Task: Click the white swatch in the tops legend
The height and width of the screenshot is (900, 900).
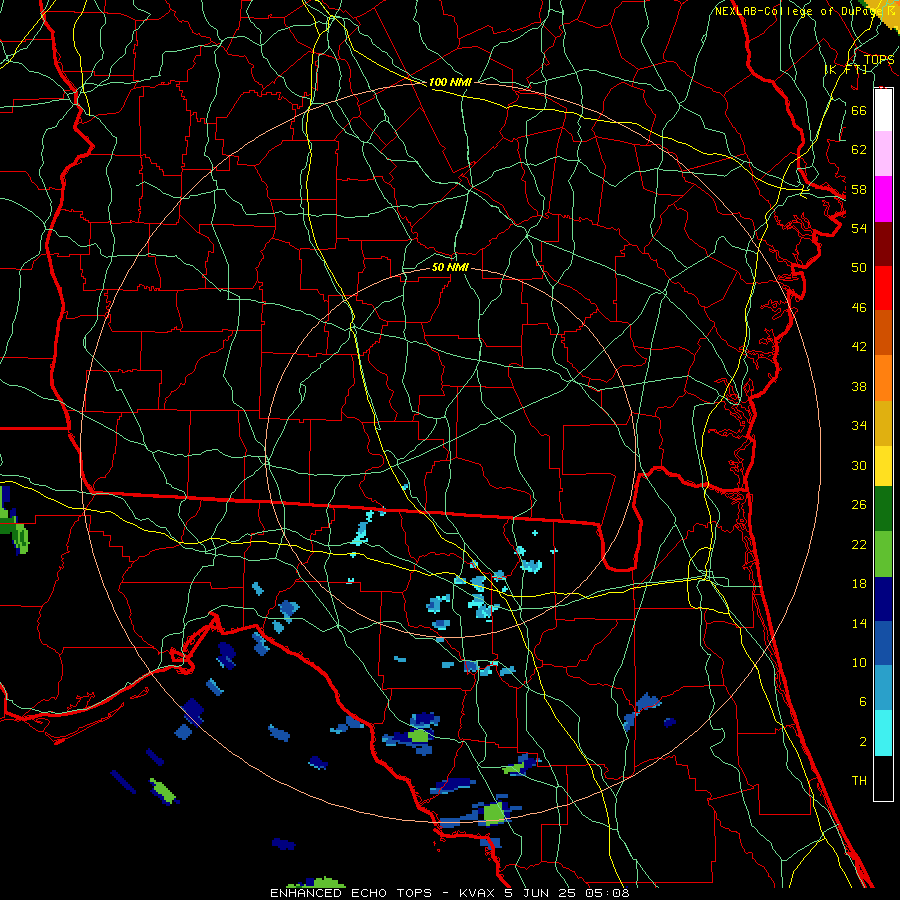Action: (x=883, y=110)
